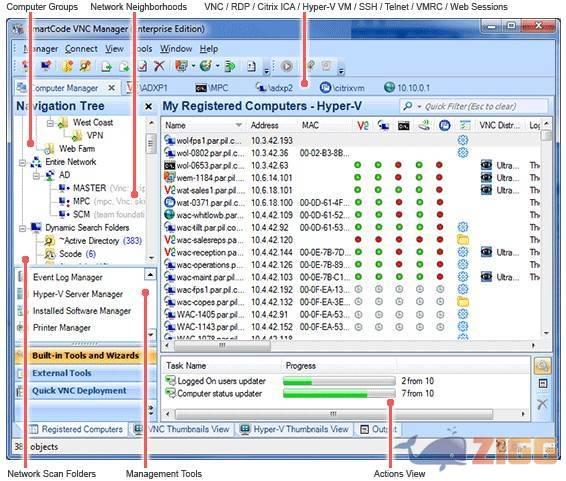
Task: Click the up arrow of the tools list
Action: click(150, 275)
